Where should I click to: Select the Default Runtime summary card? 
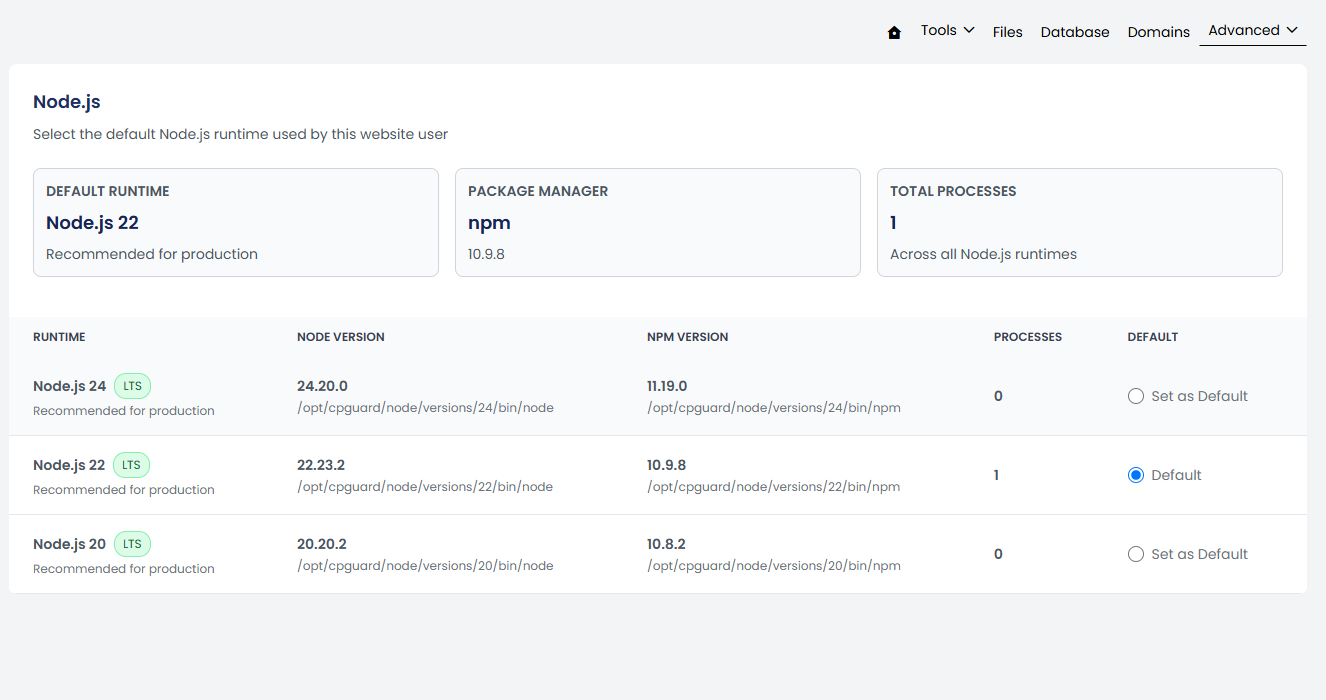pos(236,222)
